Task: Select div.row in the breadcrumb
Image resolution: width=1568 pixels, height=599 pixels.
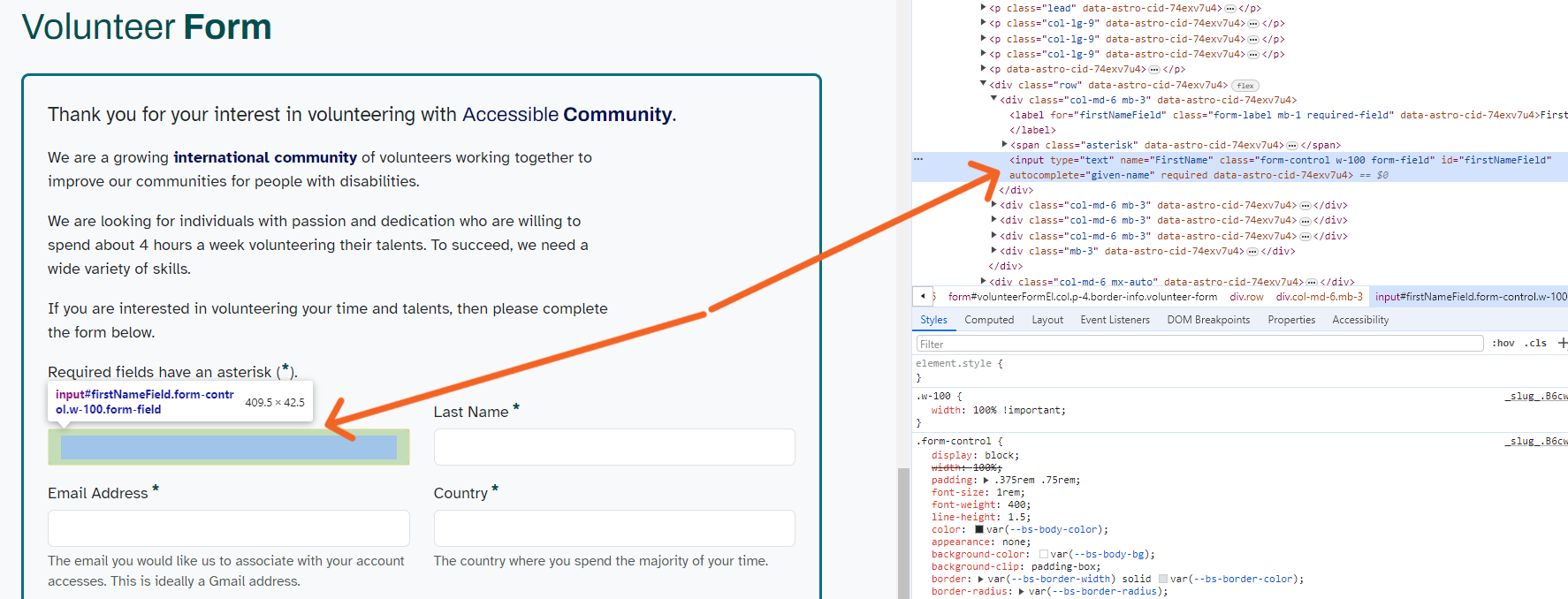Action: point(1246,297)
